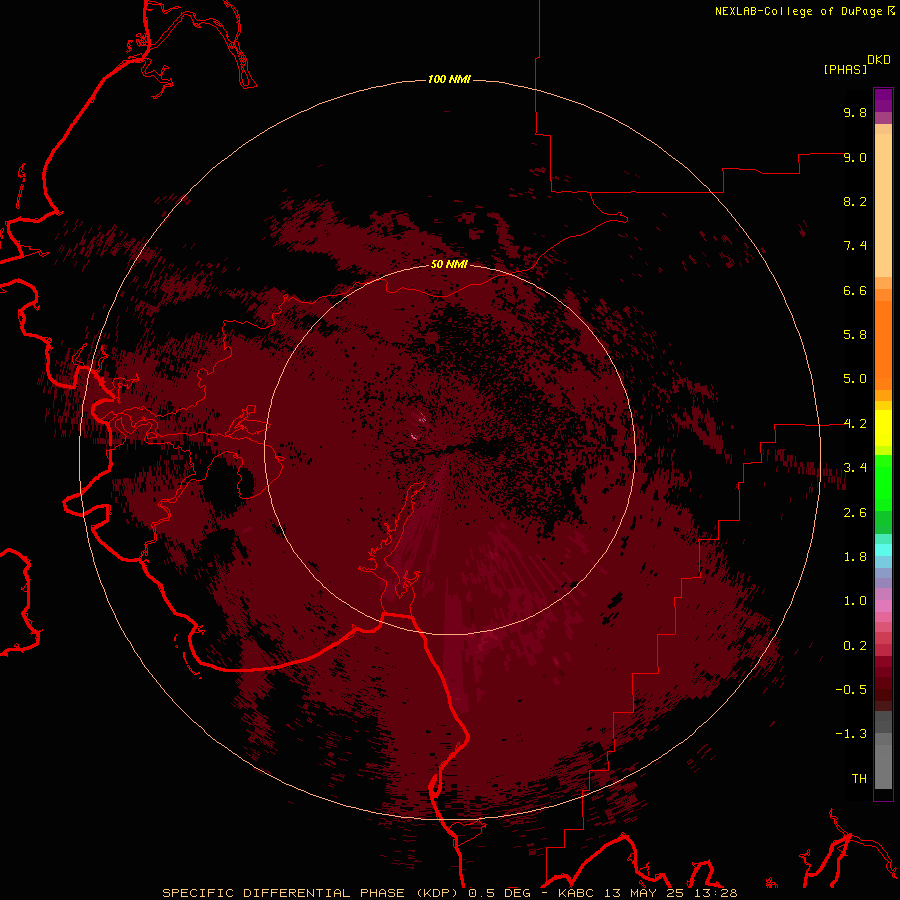Click the 7.4 scale value

coord(855,246)
